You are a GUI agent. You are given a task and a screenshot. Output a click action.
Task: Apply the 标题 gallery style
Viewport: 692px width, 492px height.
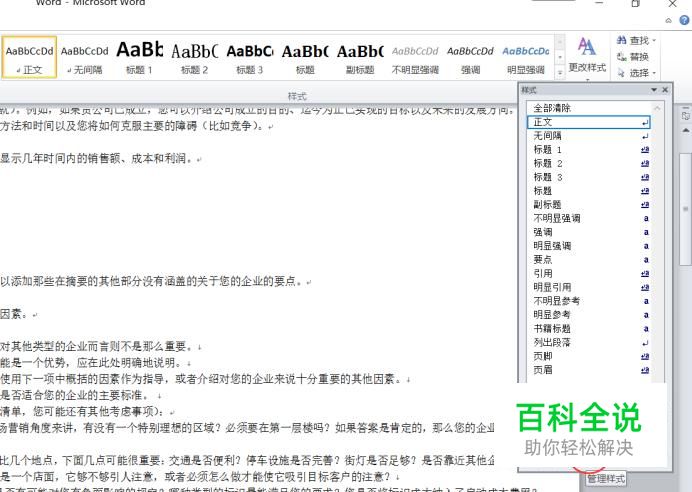click(305, 58)
